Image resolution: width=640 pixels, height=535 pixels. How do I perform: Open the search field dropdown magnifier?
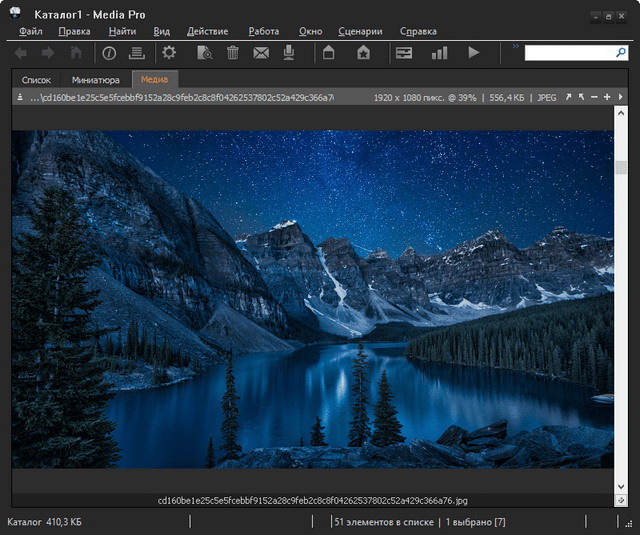click(621, 53)
